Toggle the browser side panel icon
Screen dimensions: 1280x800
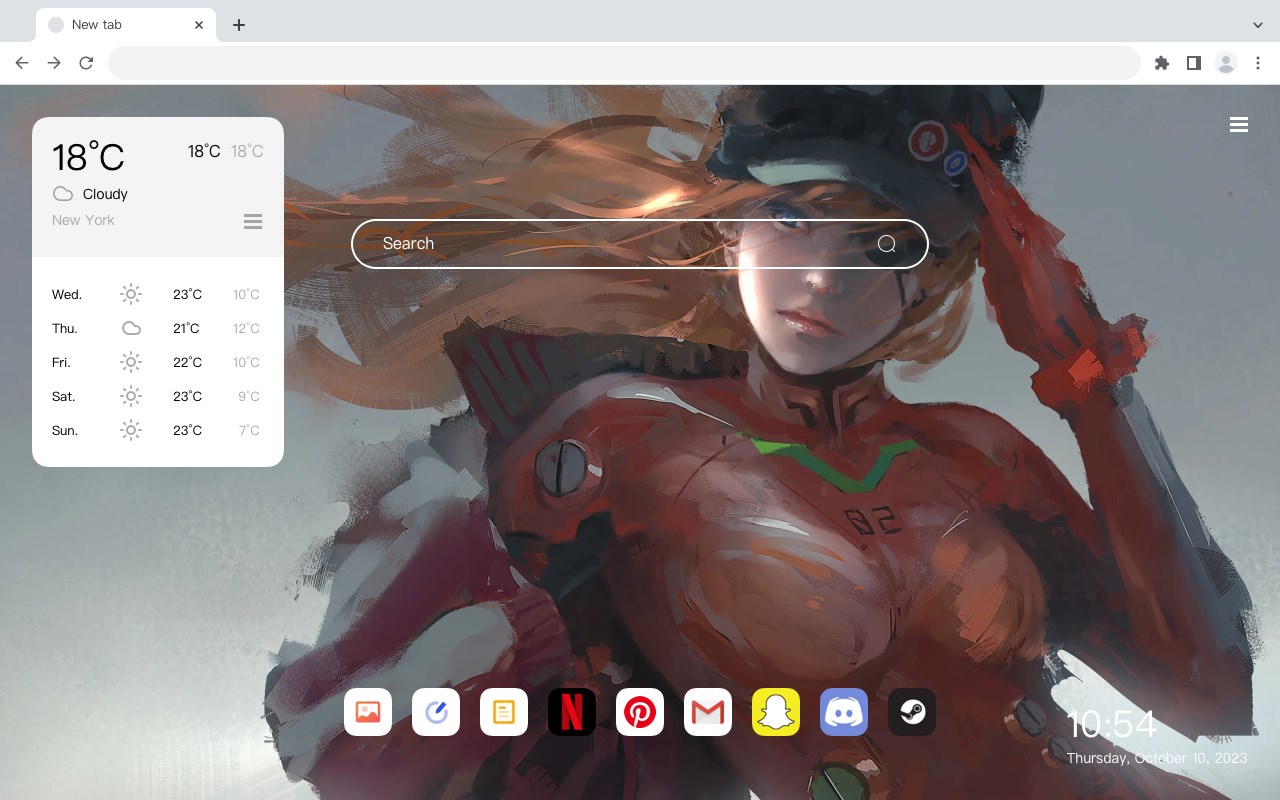[x=1193, y=63]
